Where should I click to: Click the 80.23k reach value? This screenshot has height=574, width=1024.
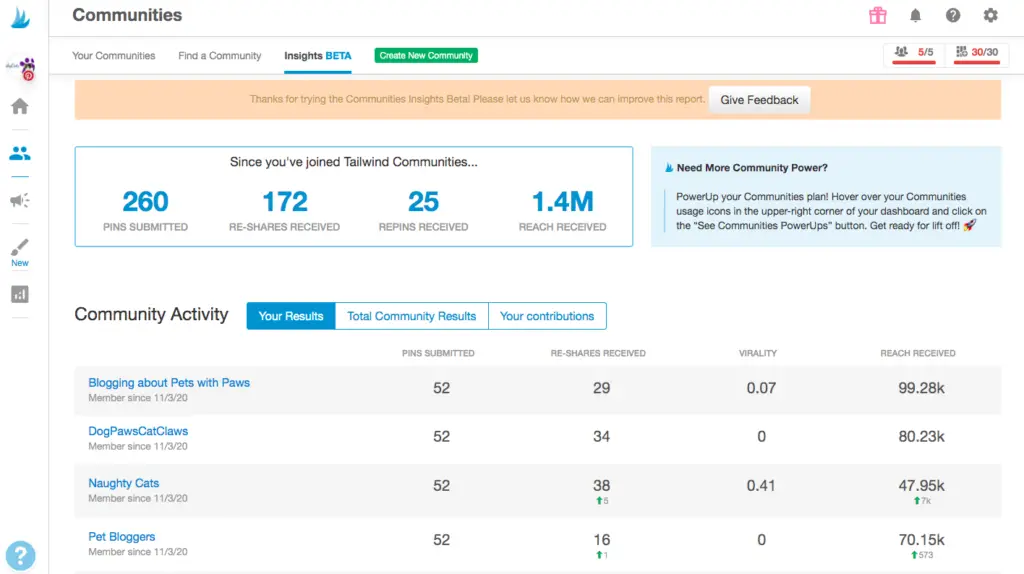(x=921, y=436)
